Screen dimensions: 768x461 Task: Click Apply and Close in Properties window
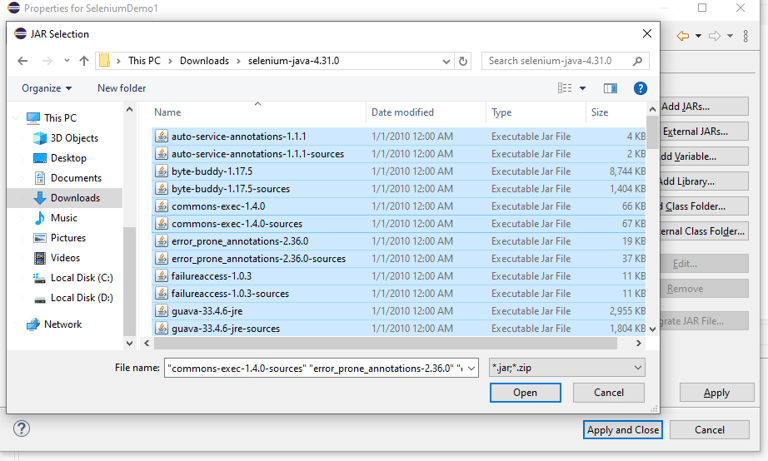pos(623,430)
